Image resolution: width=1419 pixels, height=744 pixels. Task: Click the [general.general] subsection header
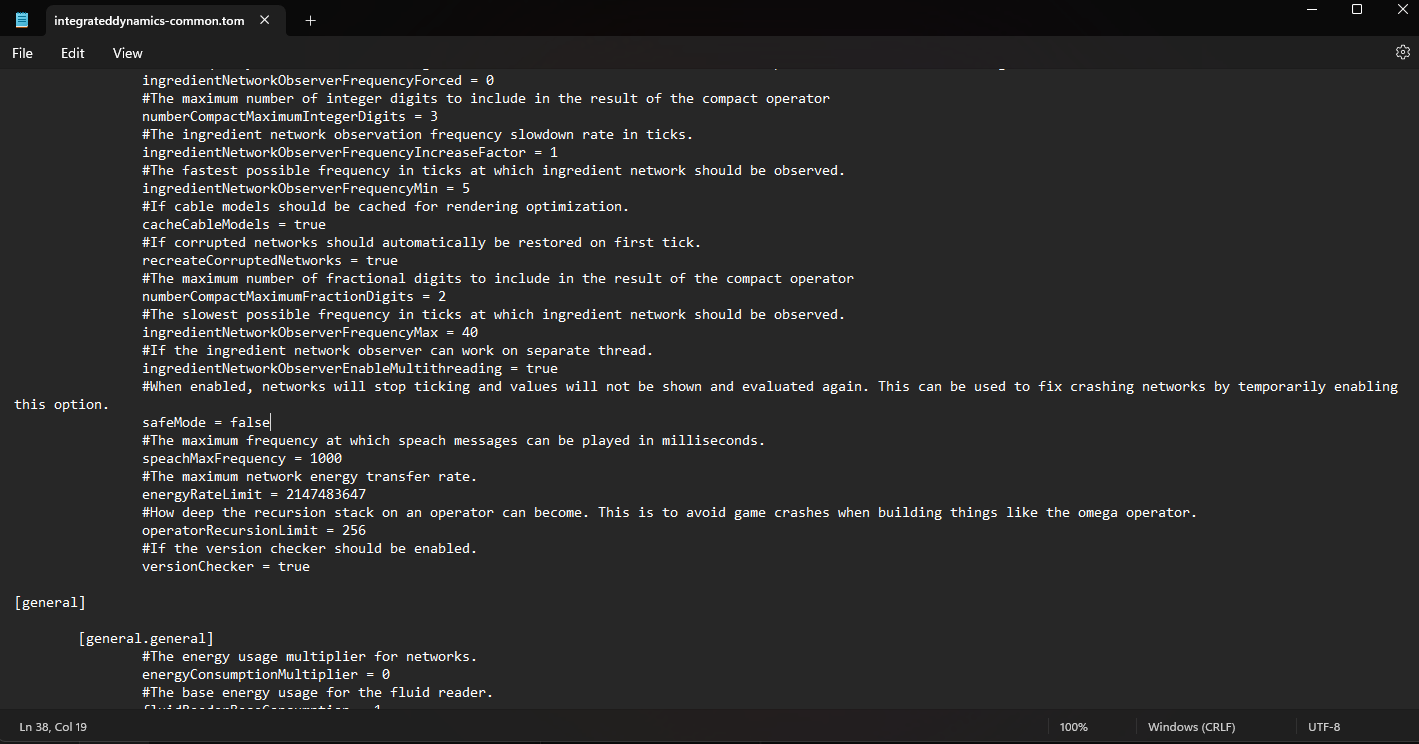click(x=146, y=637)
